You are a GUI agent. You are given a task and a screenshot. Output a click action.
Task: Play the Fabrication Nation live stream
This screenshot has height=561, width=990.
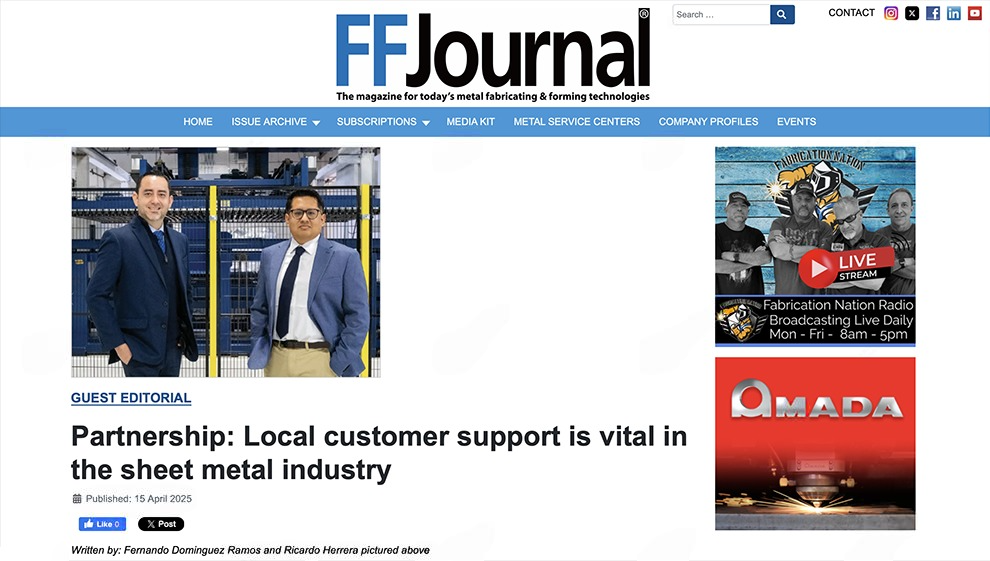(817, 268)
